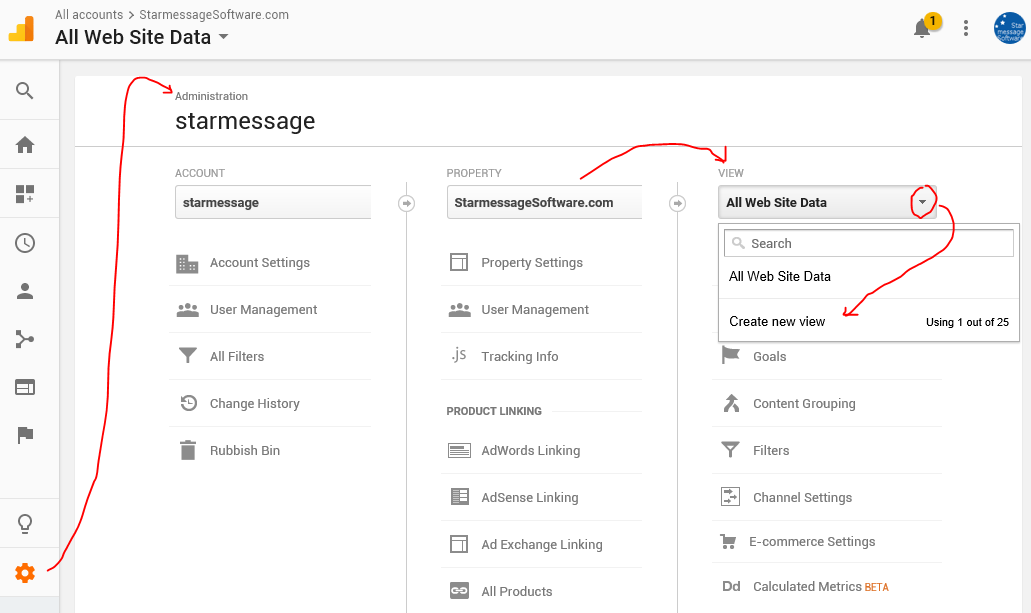Screen dimensions: 1031x613
Task: Open Tracking Info
Action: [x=519, y=356]
